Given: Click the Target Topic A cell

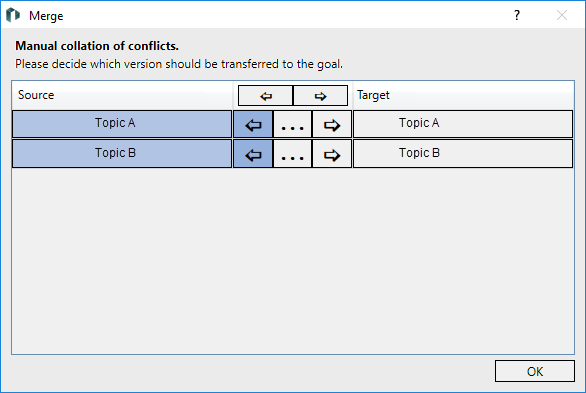Looking at the screenshot, I should 463,124.
